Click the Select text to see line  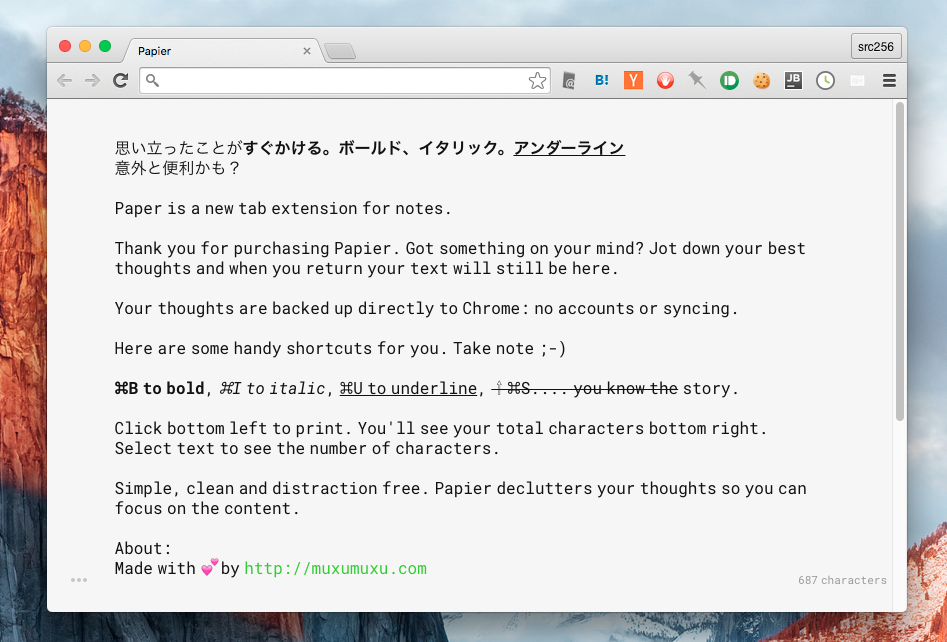[307, 448]
